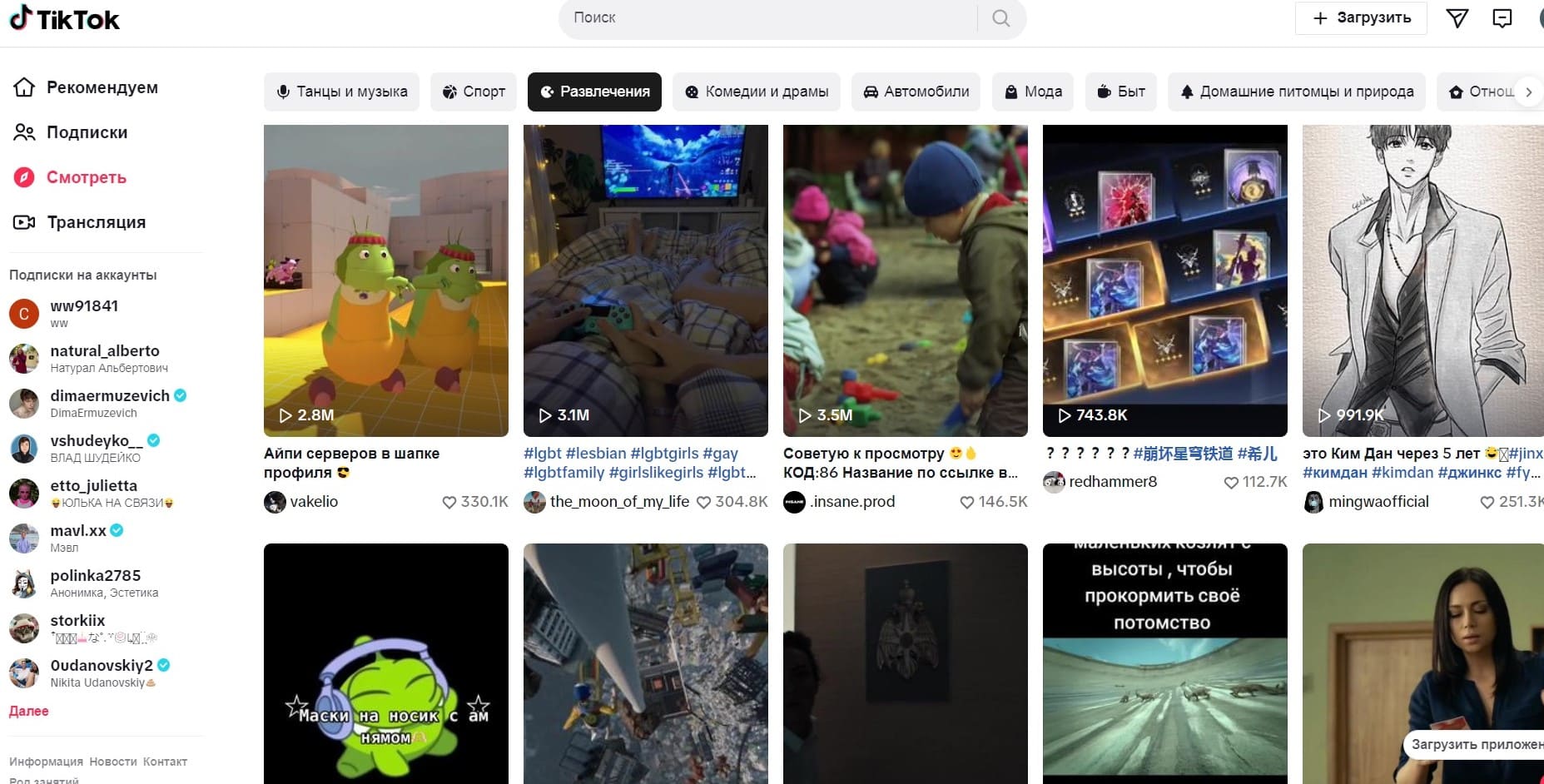Viewport: 1544px width, 784px height.
Task: Go to Подписки feed
Action: coord(87,132)
